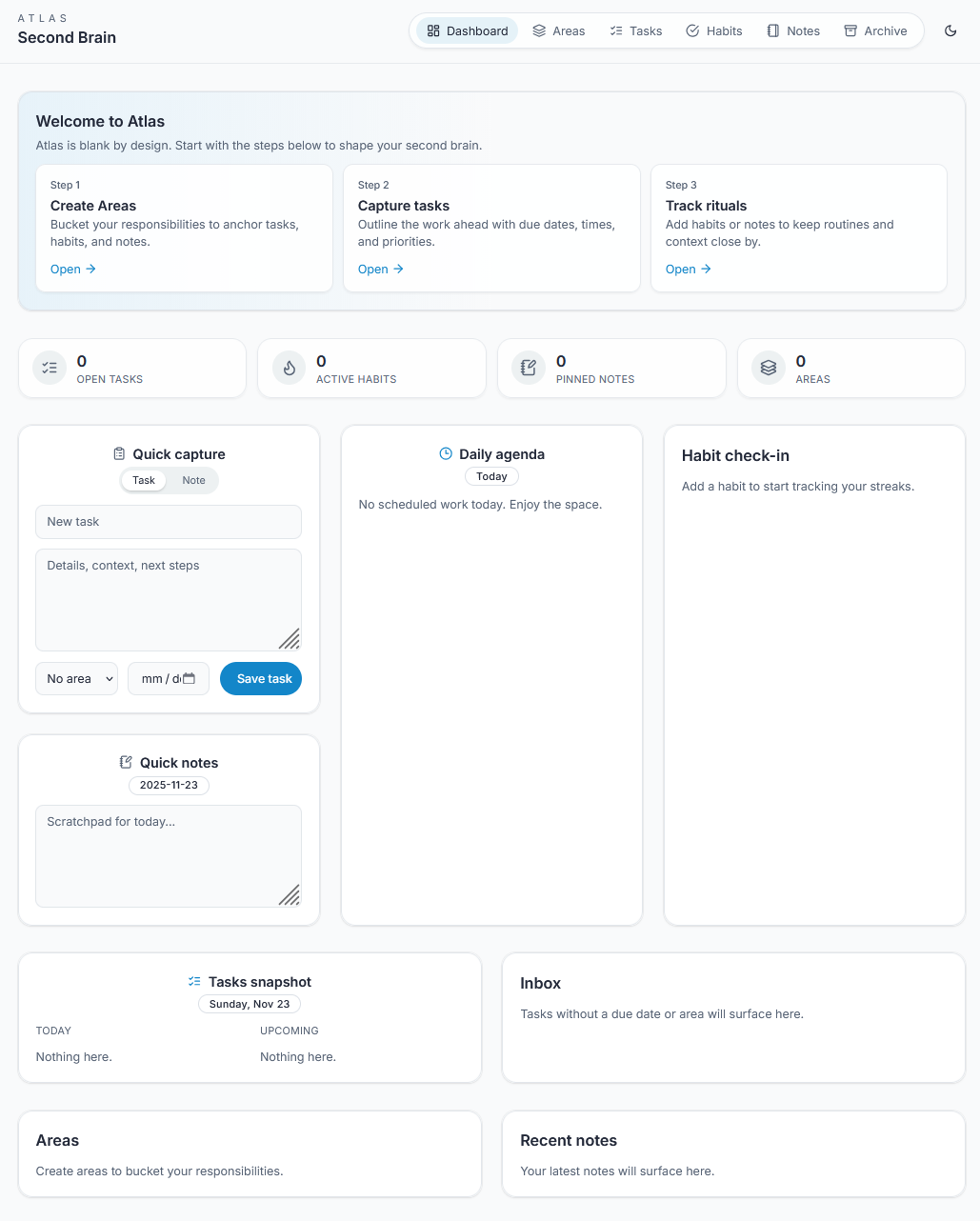Toggle dark mode moon icon
Viewport: 980px width, 1221px height.
950,30
